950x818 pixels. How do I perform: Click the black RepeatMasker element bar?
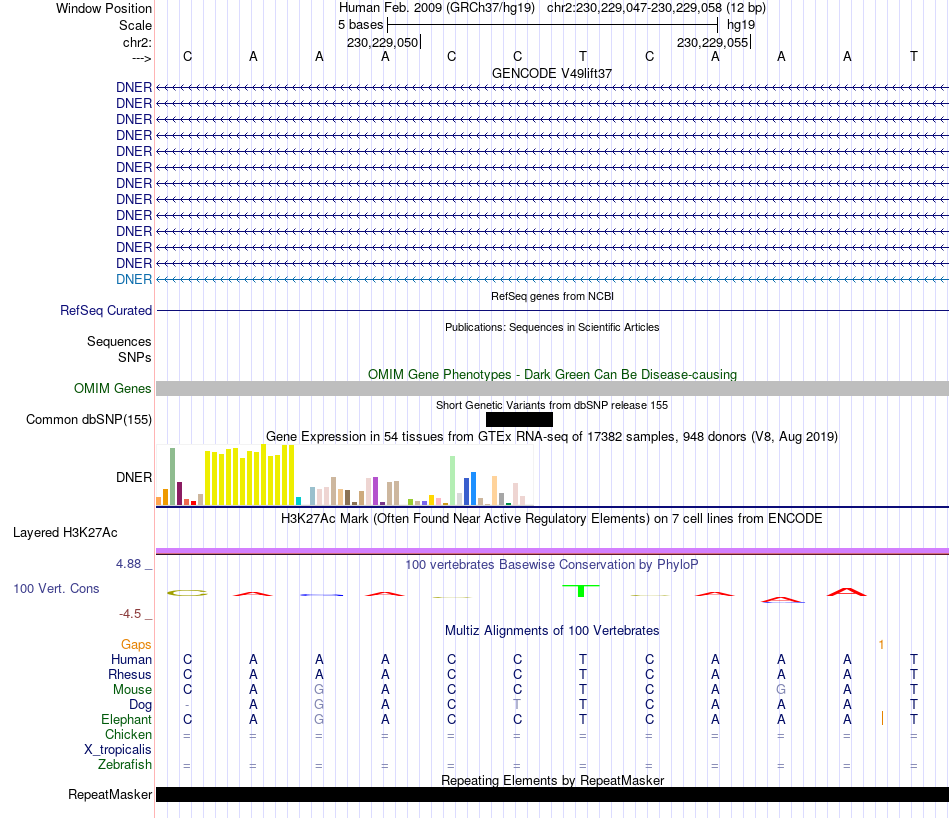(x=552, y=794)
